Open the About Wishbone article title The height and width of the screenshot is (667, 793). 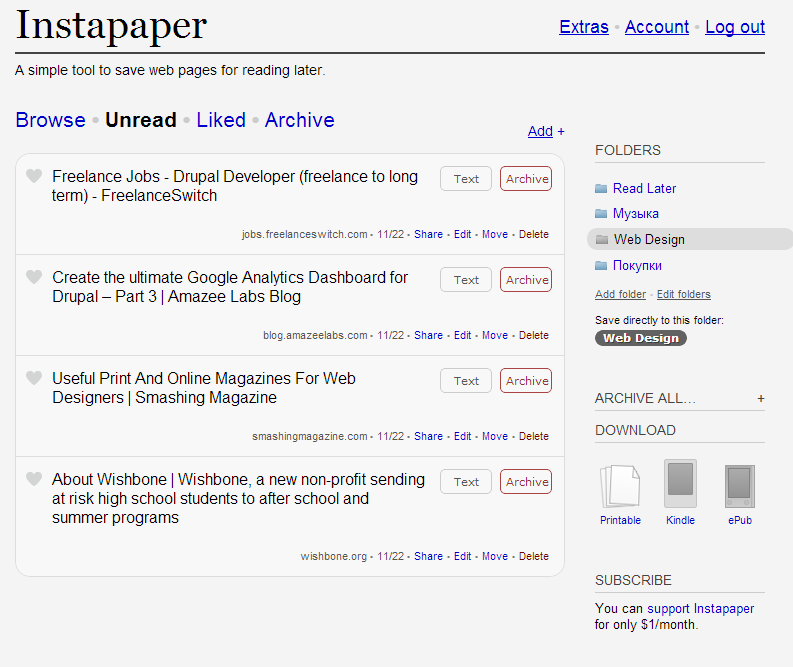[x=238, y=498]
